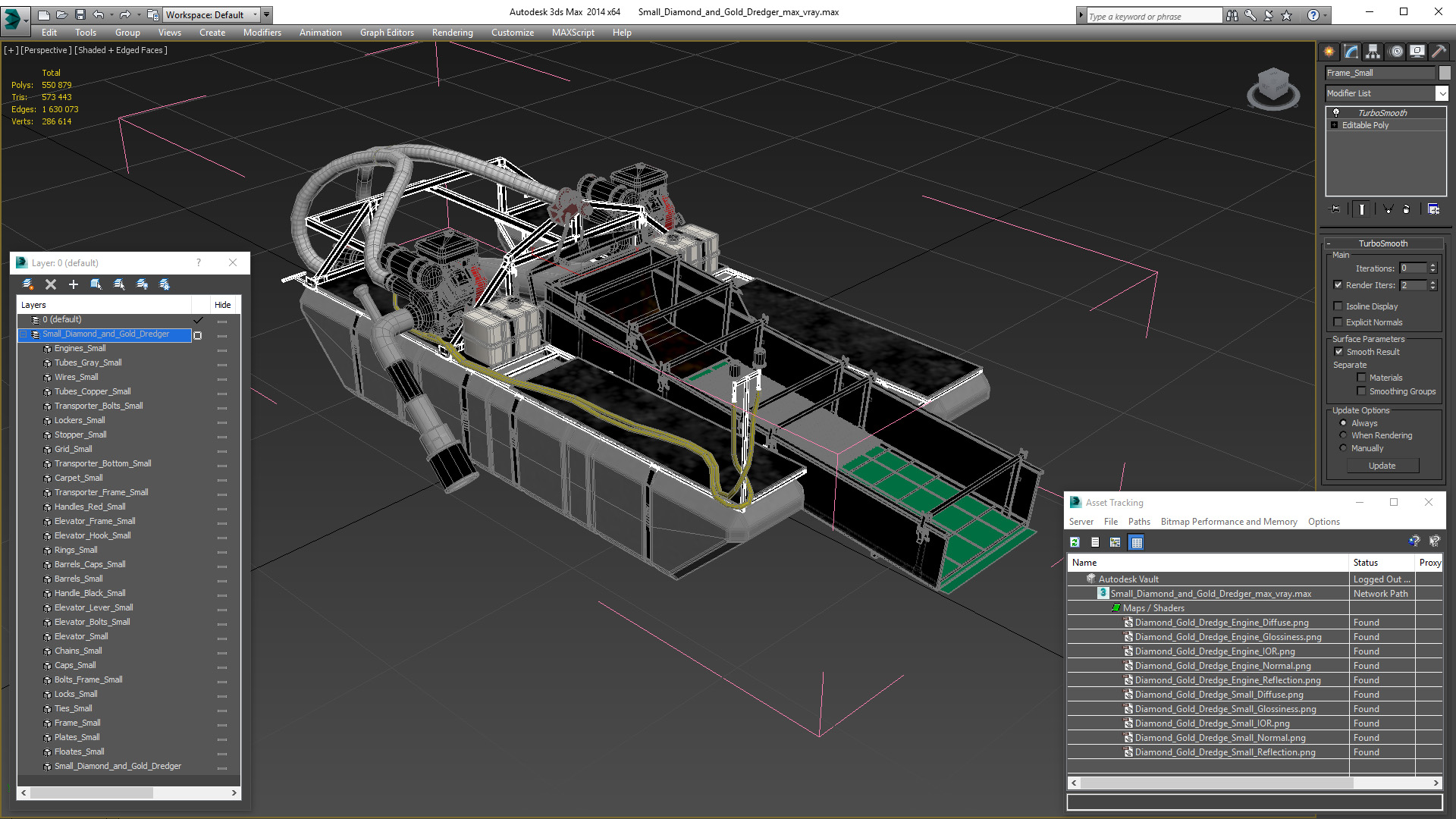
Task: Click Perspective viewport label
Action: (46, 50)
